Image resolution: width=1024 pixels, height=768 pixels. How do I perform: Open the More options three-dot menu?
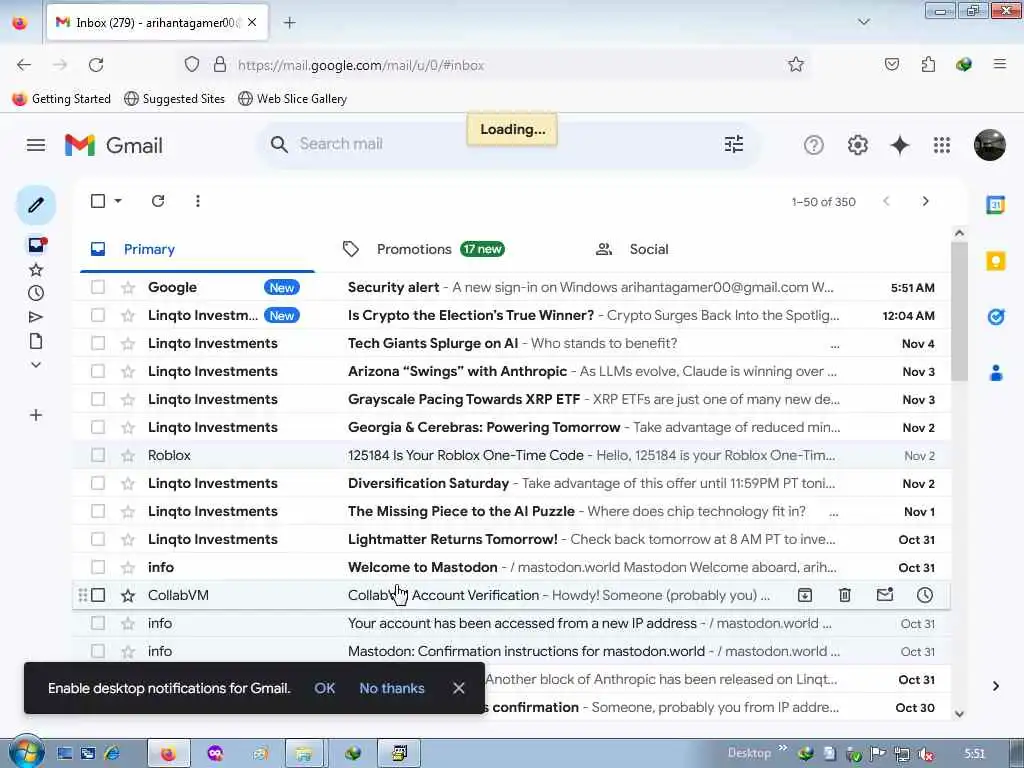tap(198, 201)
